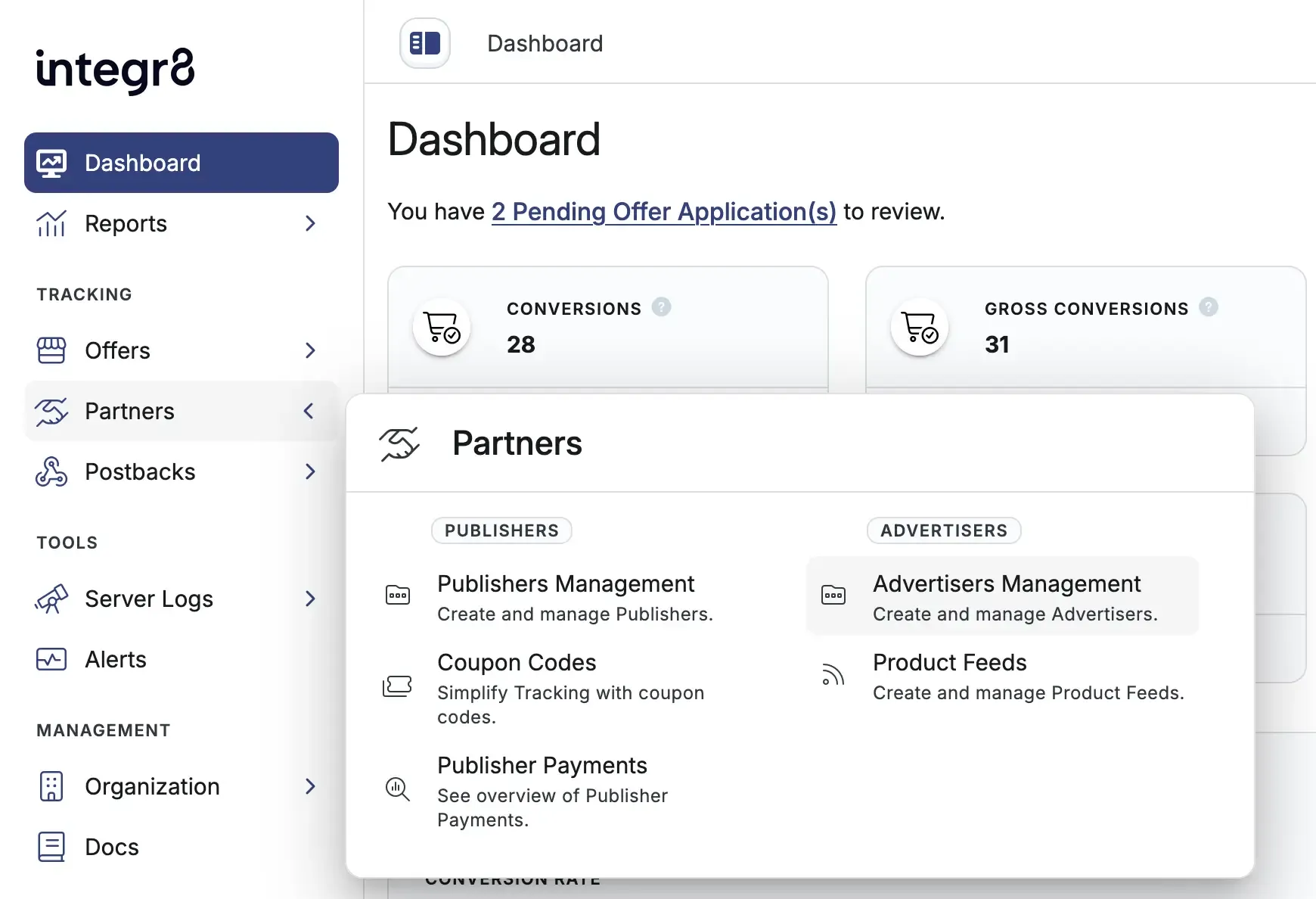Click the TRACKING section label
Screen dimensions: 1316x899
pos(85,294)
